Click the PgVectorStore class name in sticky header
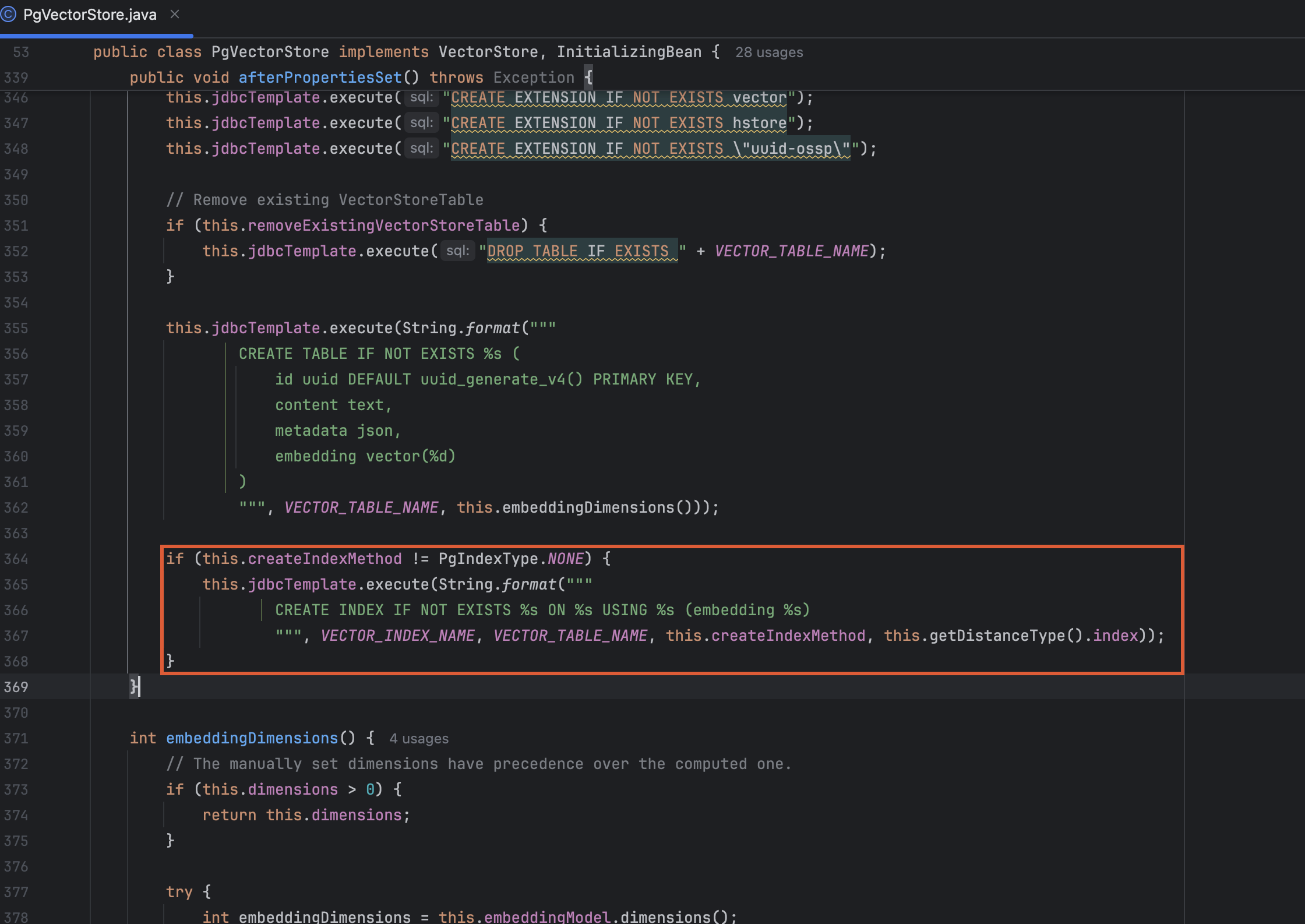The height and width of the screenshot is (924, 1305). tap(270, 52)
